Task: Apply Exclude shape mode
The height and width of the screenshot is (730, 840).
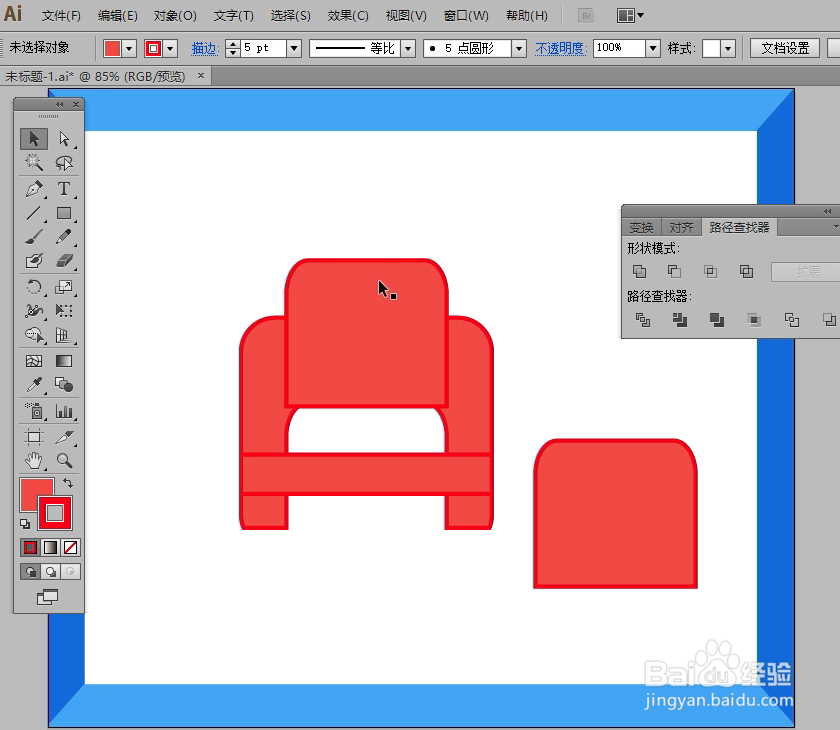Action: click(746, 272)
